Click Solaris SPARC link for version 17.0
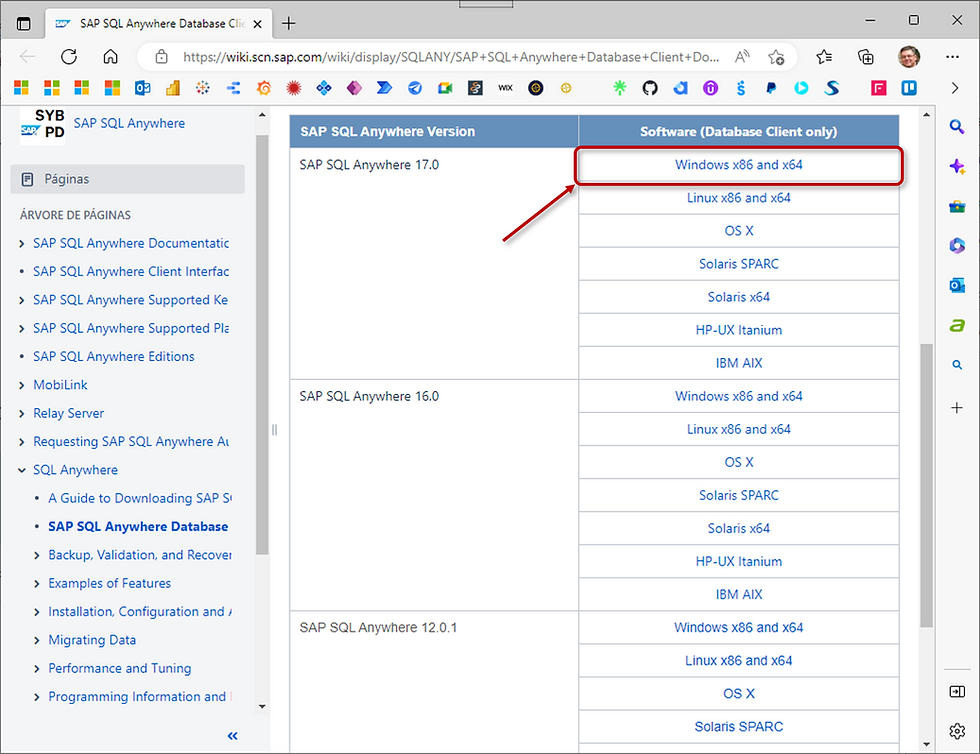Viewport: 980px width, 754px height. [739, 264]
